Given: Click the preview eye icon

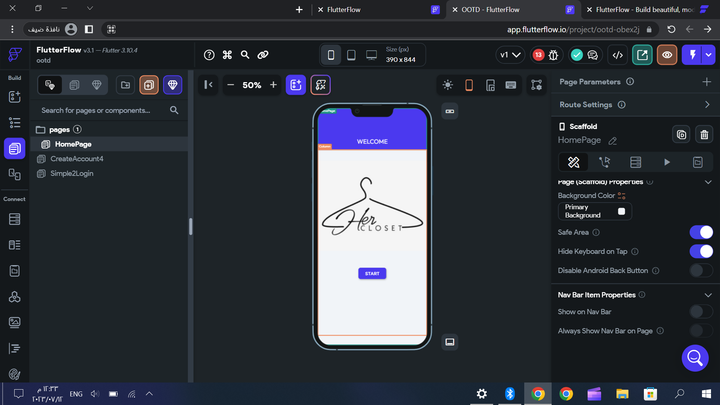Looking at the screenshot, I should coord(667,55).
